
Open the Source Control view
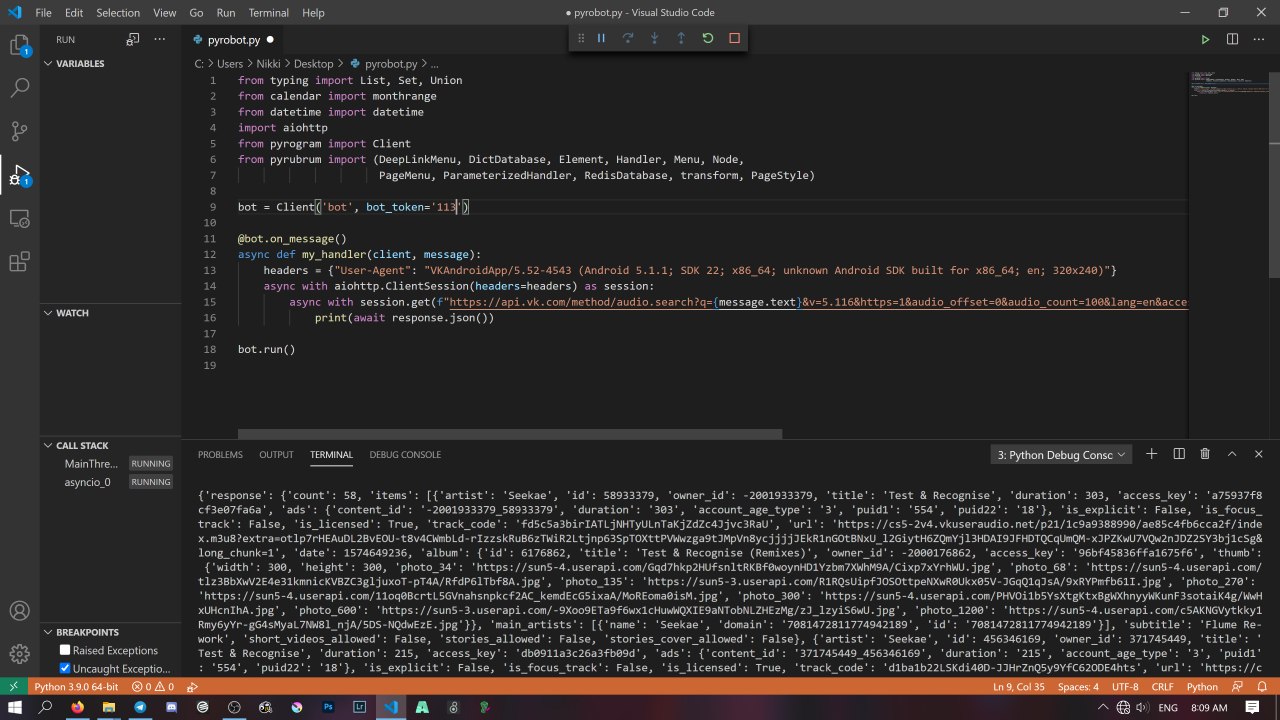[19, 131]
